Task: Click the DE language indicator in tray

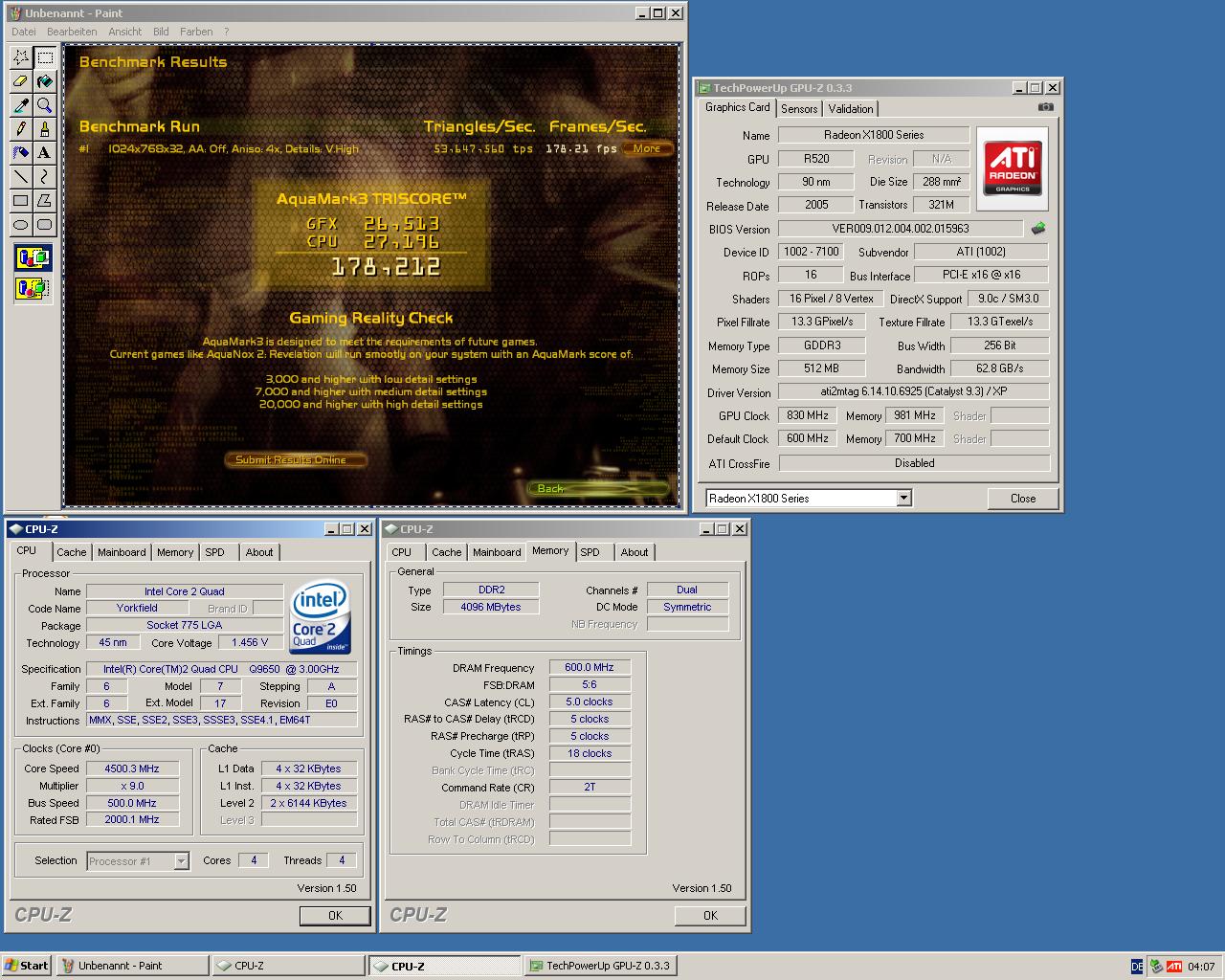Action: point(1137,967)
